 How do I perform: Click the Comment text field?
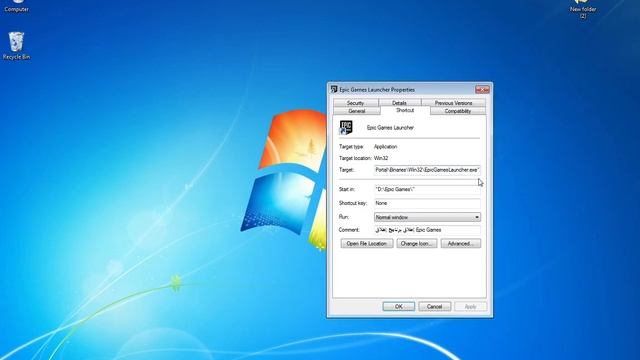coord(427,230)
